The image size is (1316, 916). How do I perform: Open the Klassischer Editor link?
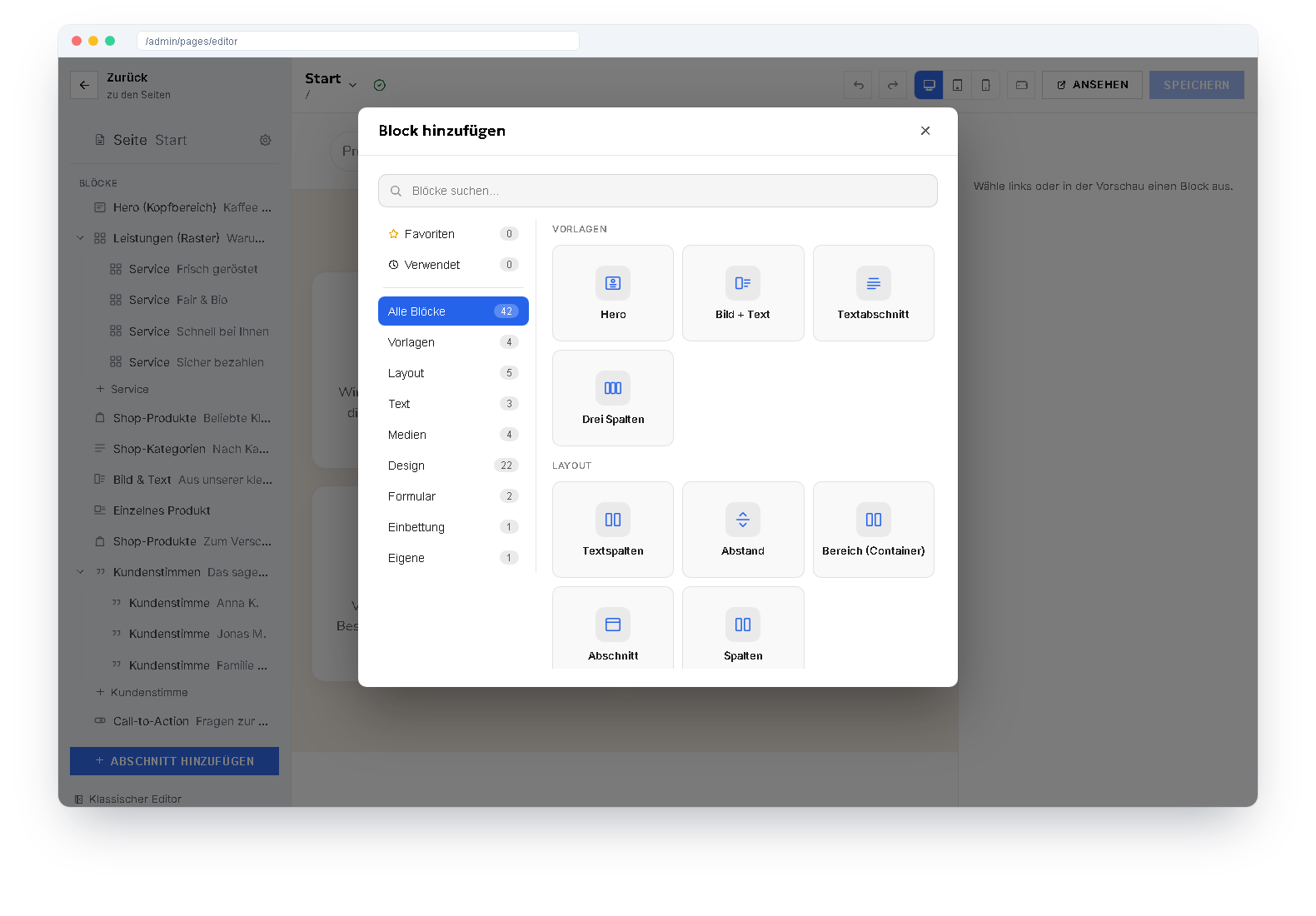pyautogui.click(x=128, y=799)
